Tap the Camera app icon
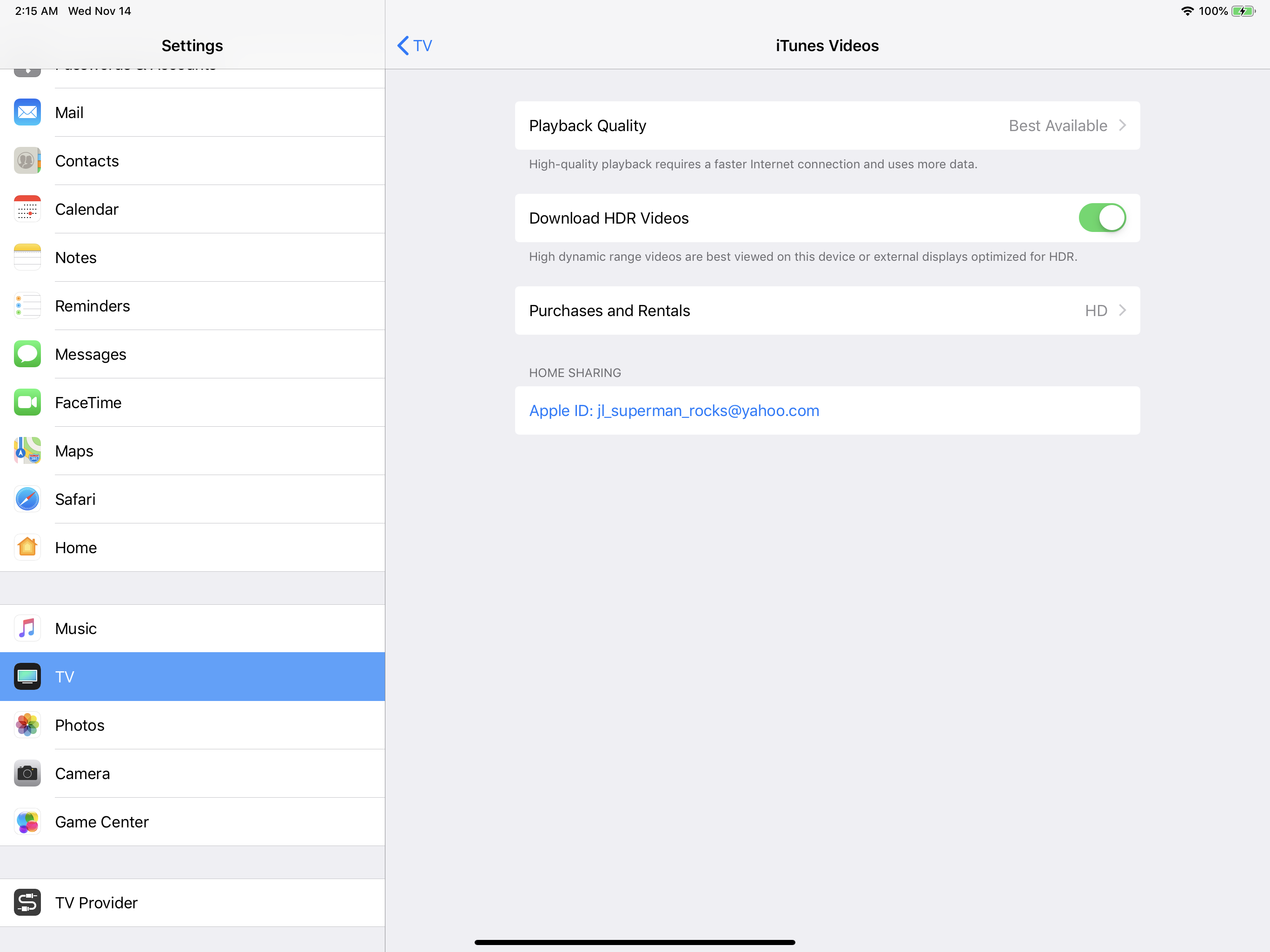The height and width of the screenshot is (952, 1270). click(27, 773)
